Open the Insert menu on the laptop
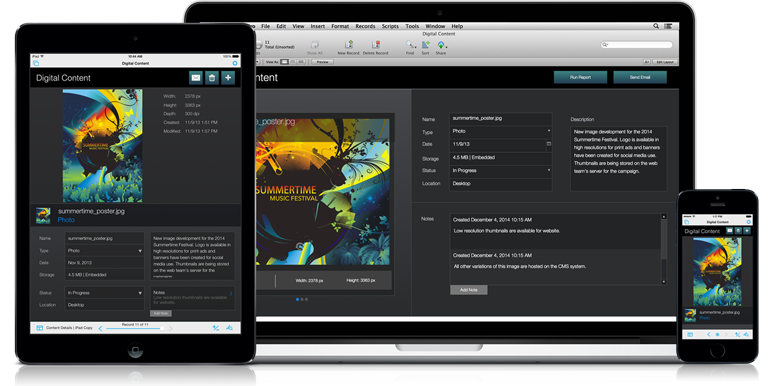The width and height of the screenshot is (768, 386). [x=317, y=26]
